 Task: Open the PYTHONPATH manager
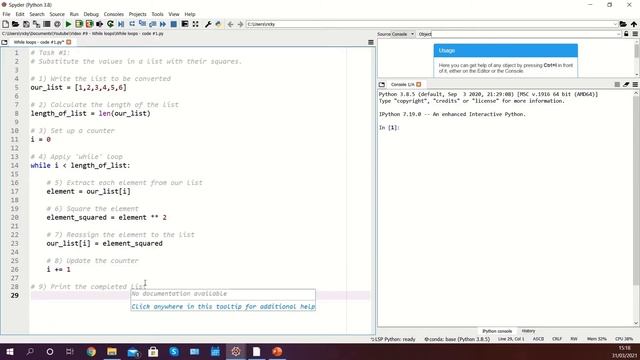(218, 24)
